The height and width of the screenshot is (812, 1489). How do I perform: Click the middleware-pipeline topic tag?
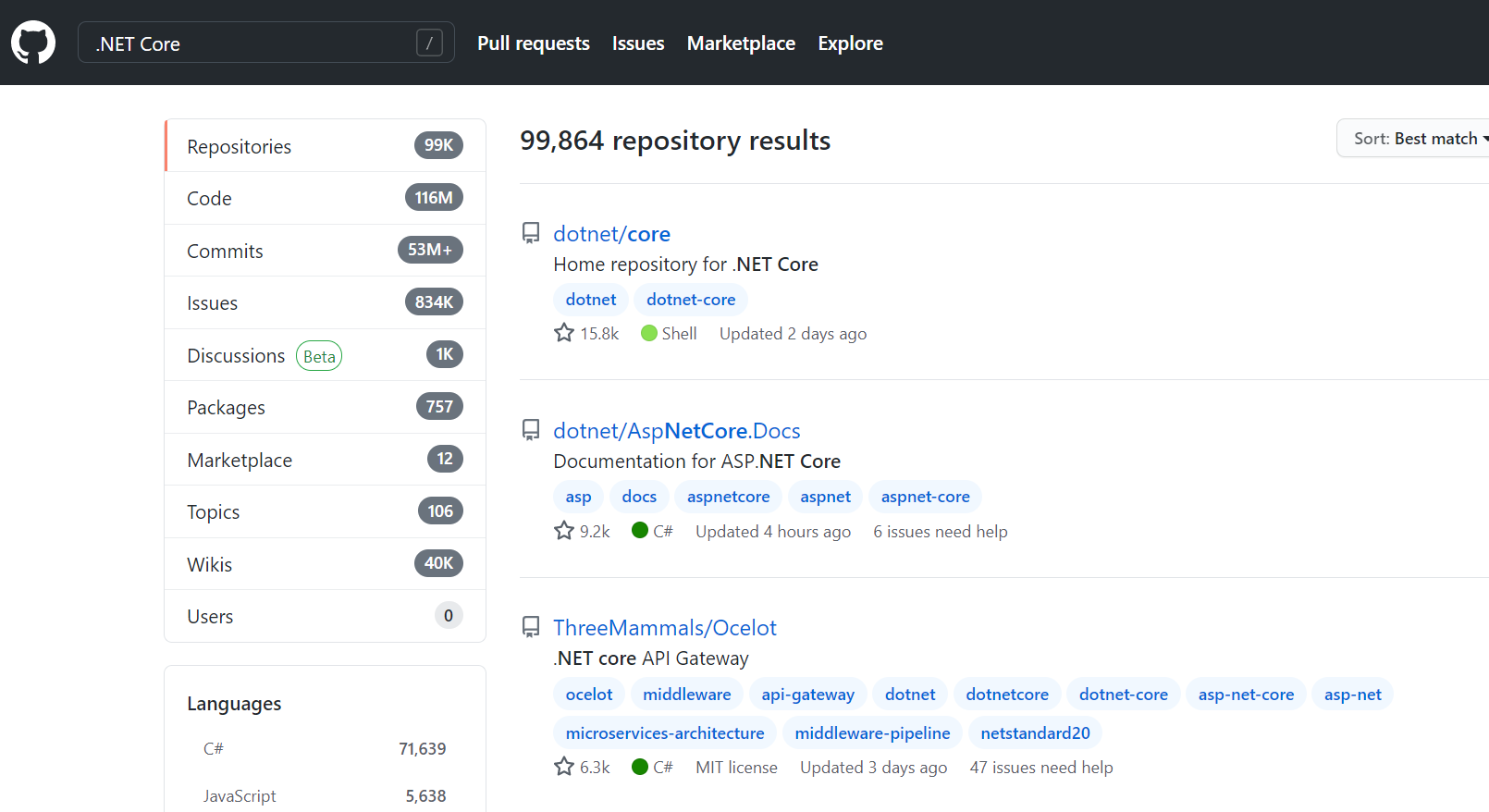pyautogui.click(x=872, y=733)
